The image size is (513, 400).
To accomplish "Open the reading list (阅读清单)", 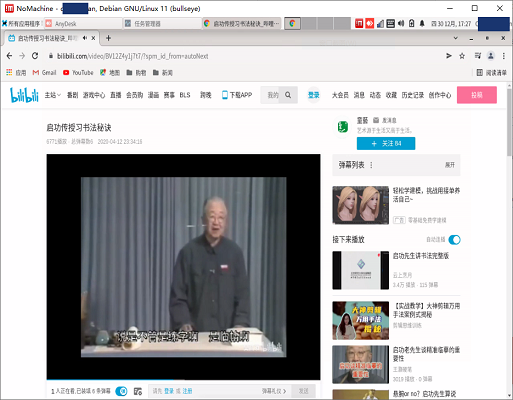I will tap(491, 72).
